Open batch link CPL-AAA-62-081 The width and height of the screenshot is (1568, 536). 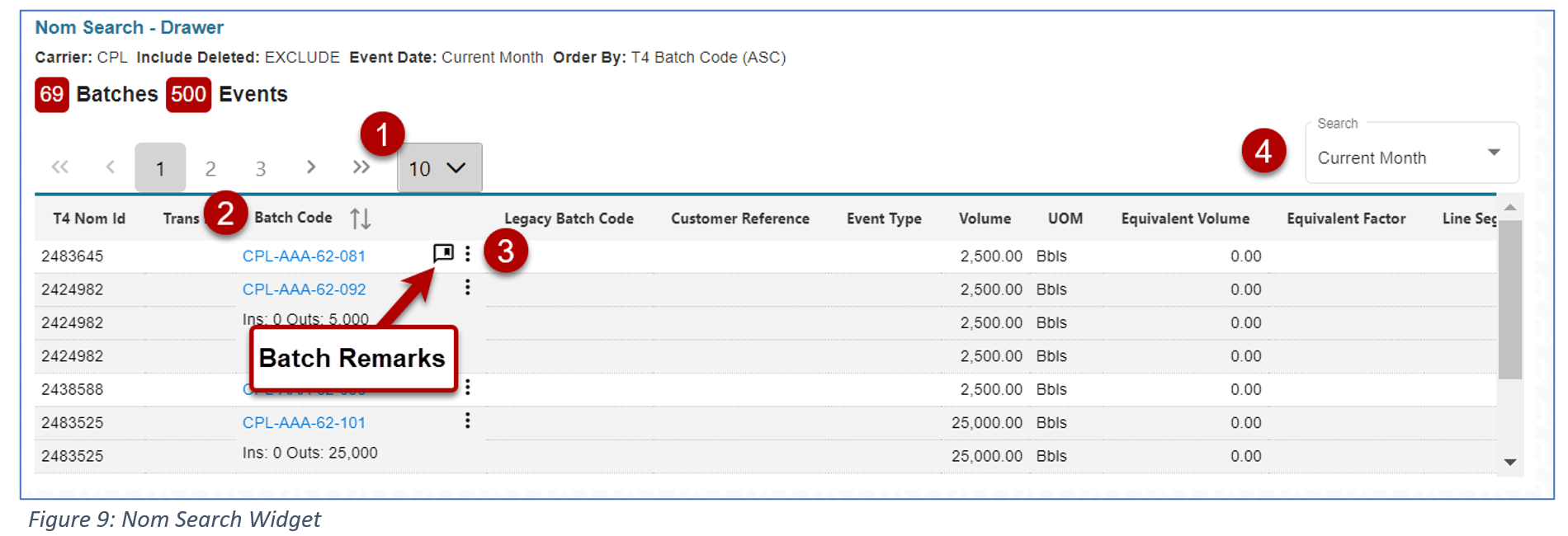304,256
